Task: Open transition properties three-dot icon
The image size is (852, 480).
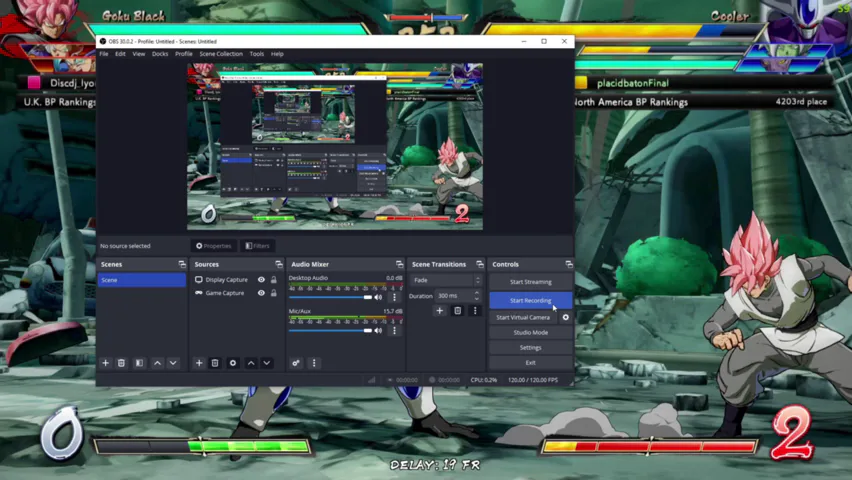Action: click(x=475, y=310)
